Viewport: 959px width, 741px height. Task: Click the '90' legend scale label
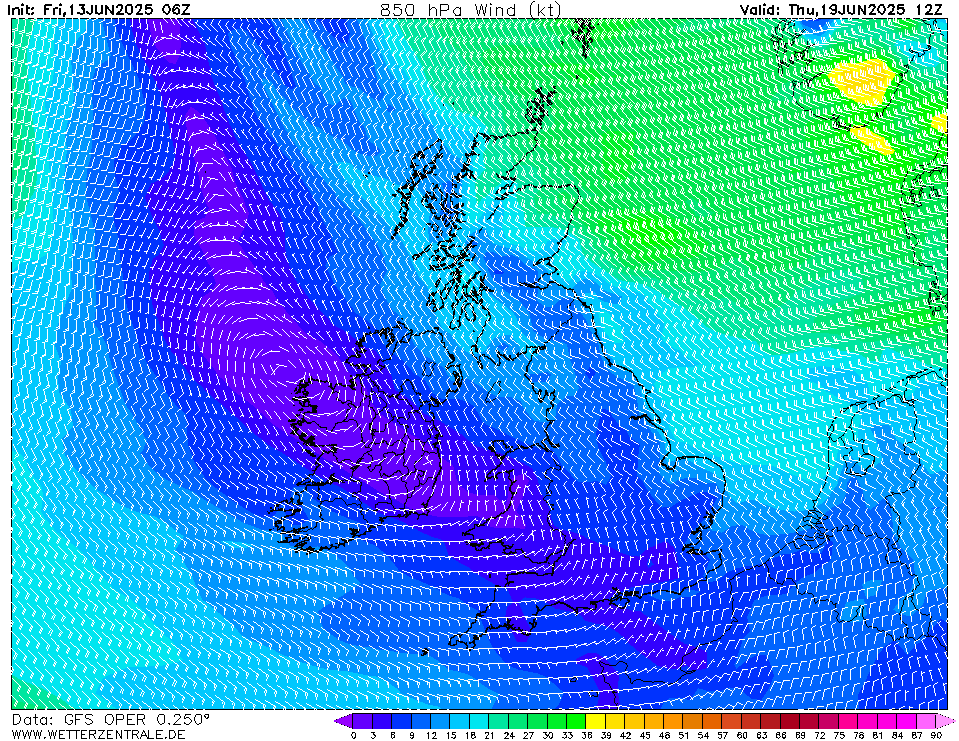(936, 735)
